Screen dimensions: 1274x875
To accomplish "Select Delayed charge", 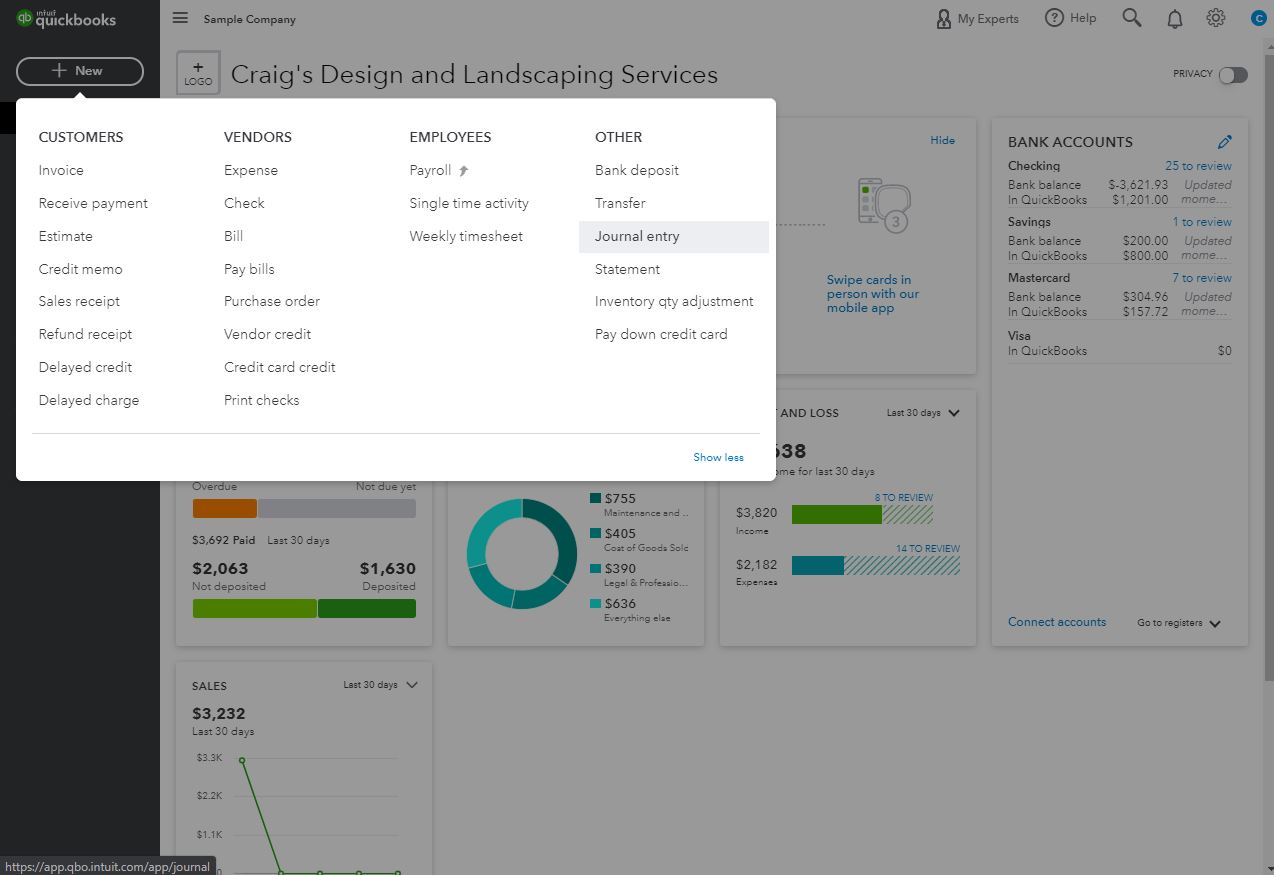I will pos(89,400).
